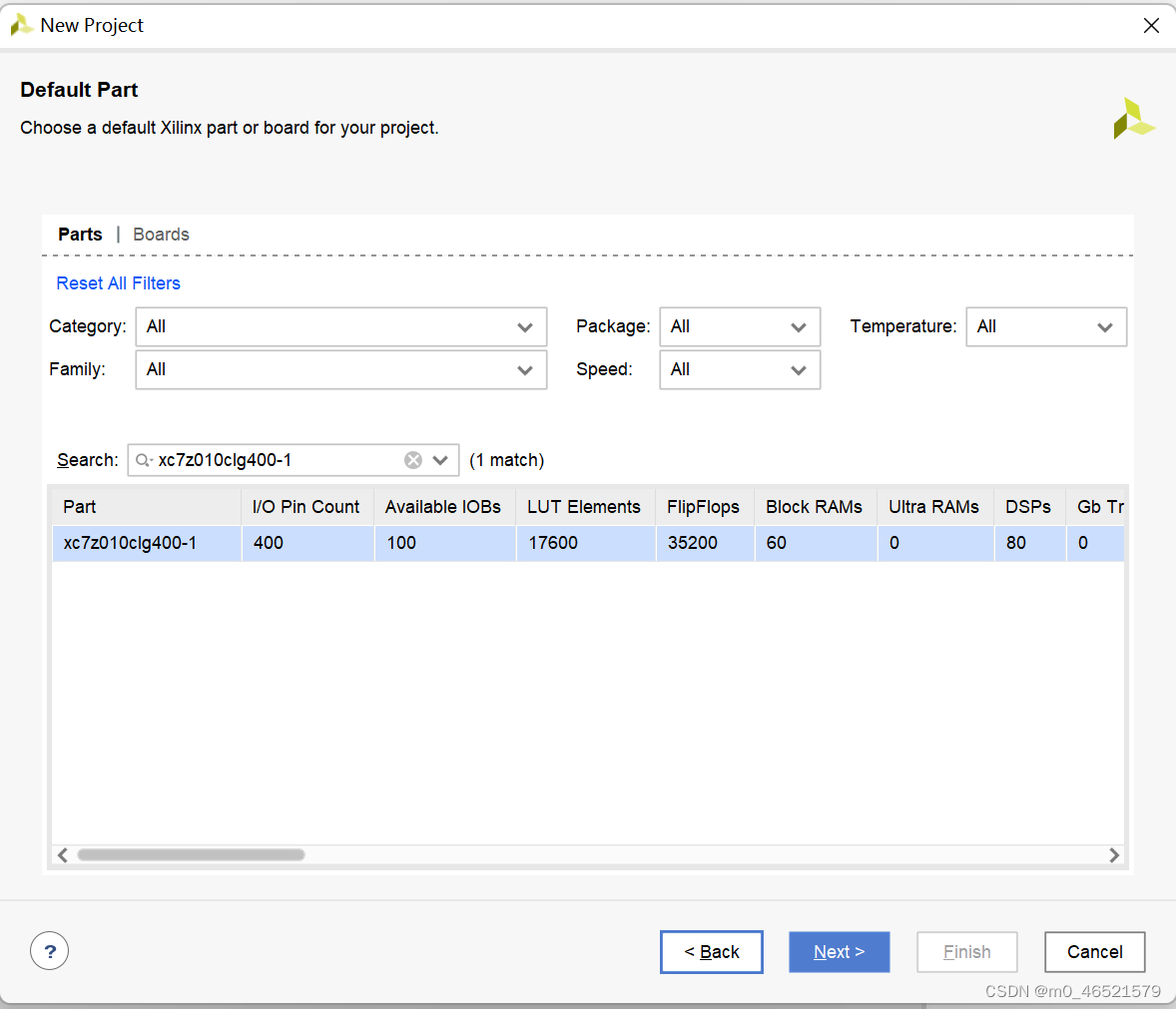Viewport: 1176px width, 1009px height.
Task: Click the I/O Pin Count value 400
Action: pos(269,544)
